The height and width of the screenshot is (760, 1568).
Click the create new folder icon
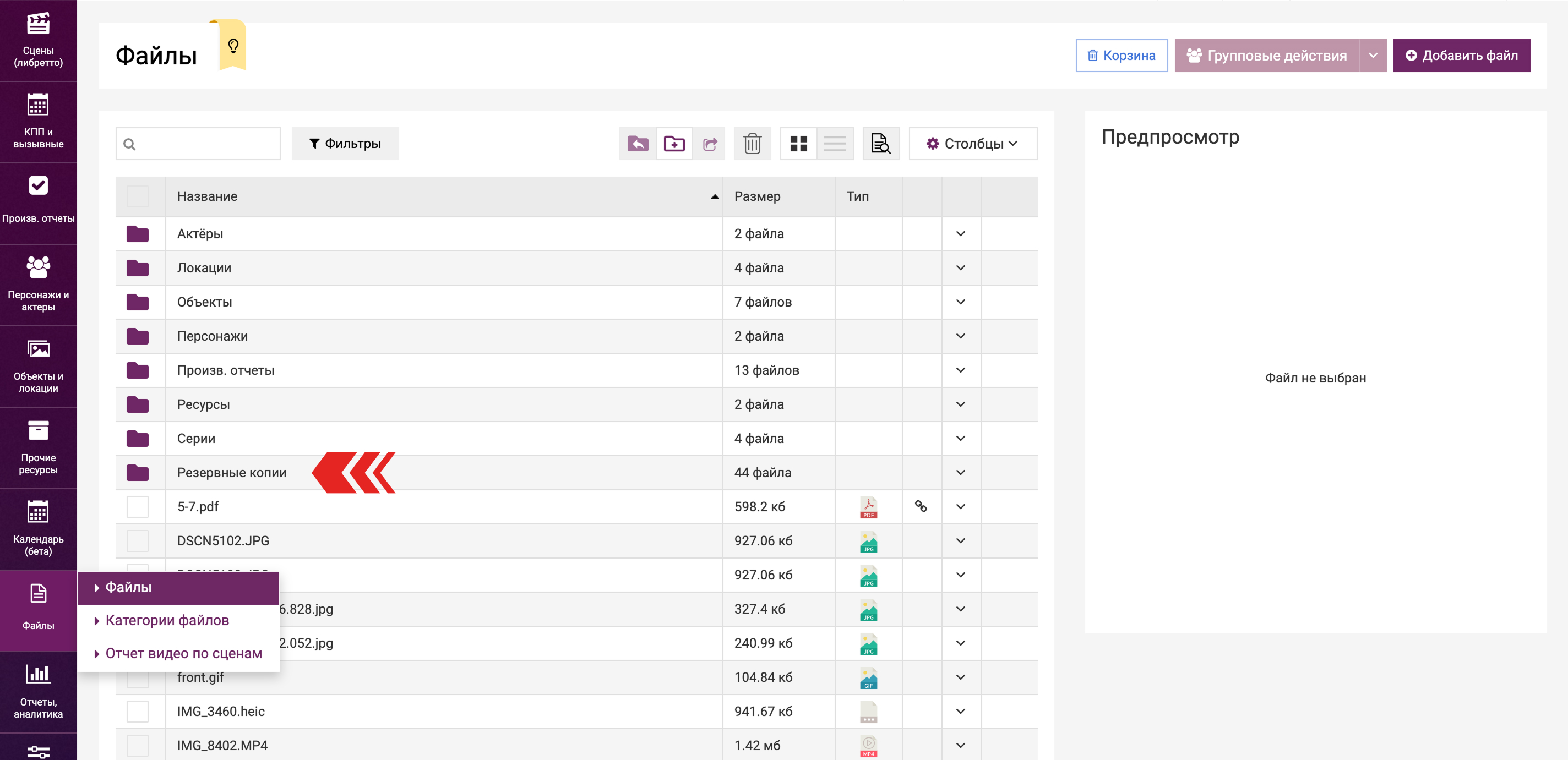coord(674,144)
